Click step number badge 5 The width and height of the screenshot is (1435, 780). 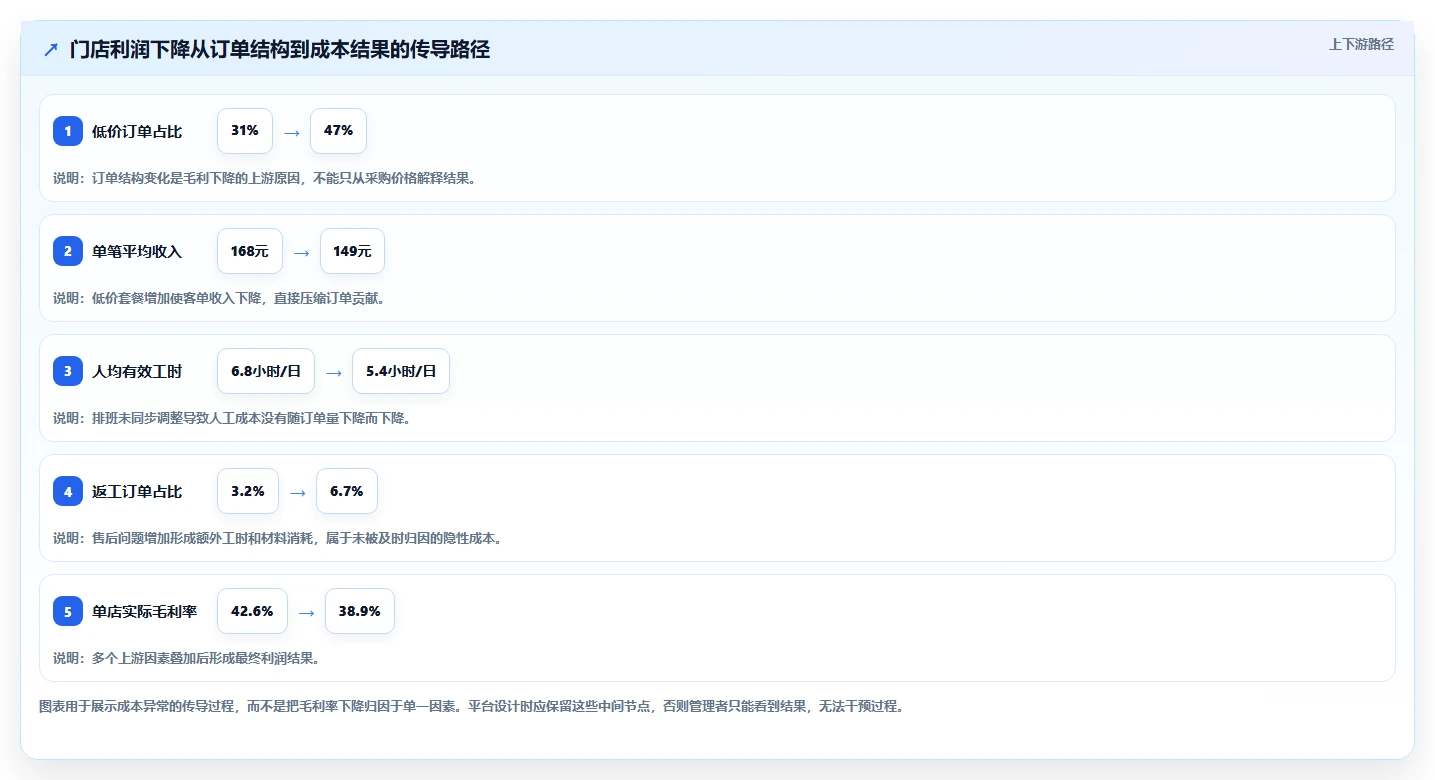pos(68,611)
